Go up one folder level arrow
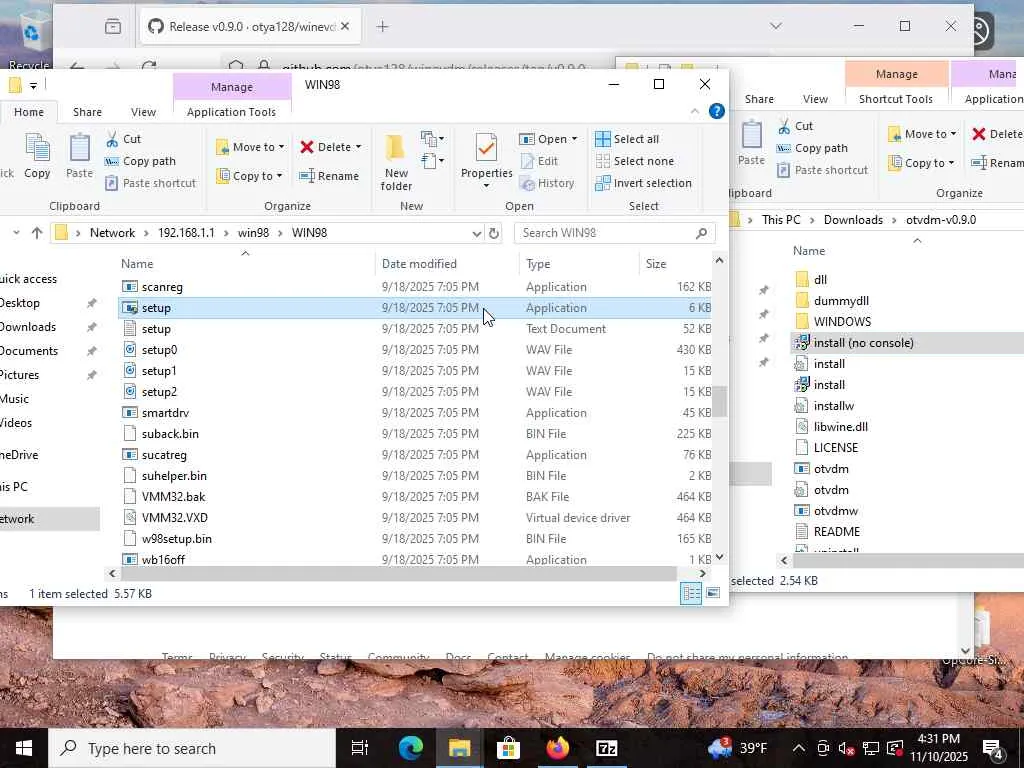 [x=37, y=233]
